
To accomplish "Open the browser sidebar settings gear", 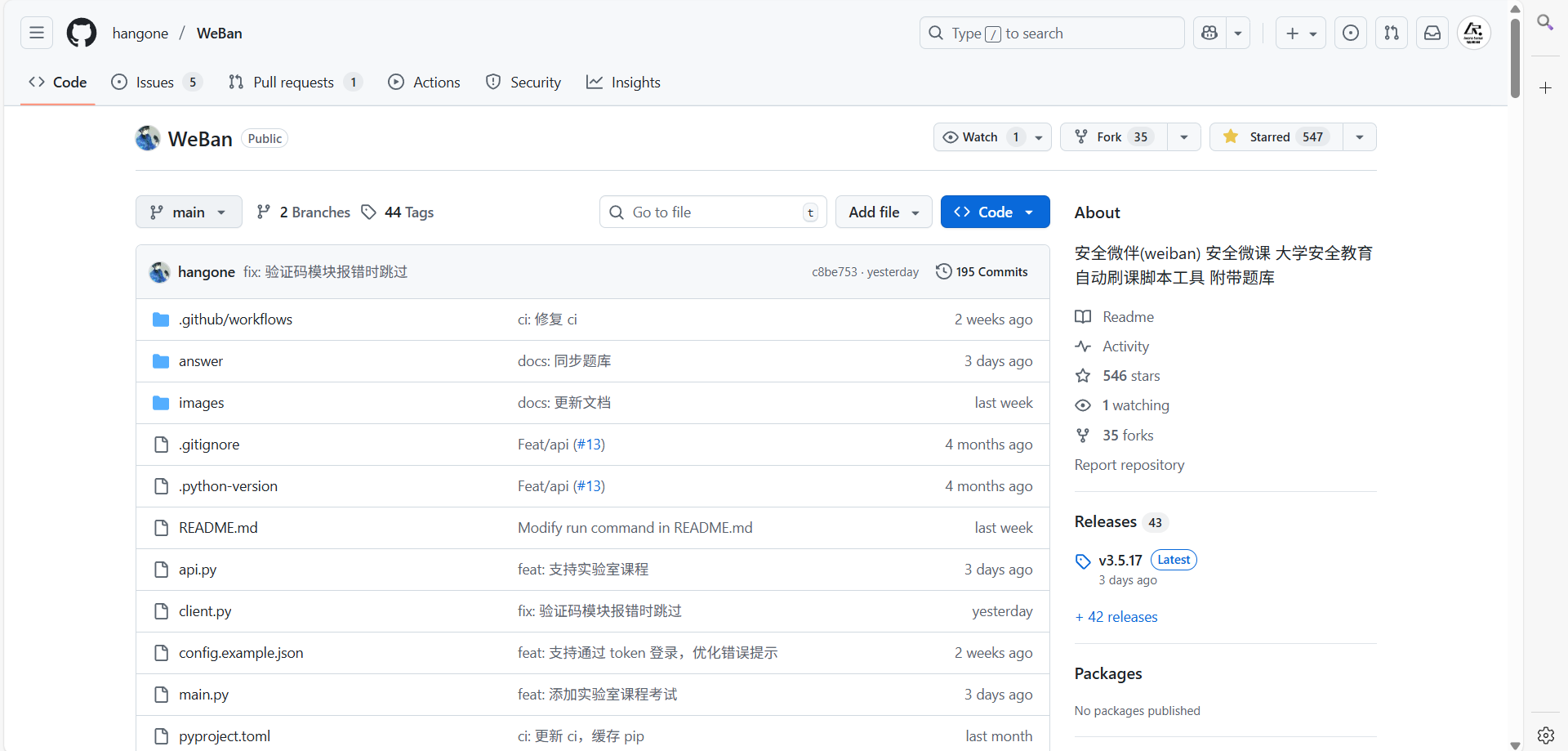I will [1545, 735].
